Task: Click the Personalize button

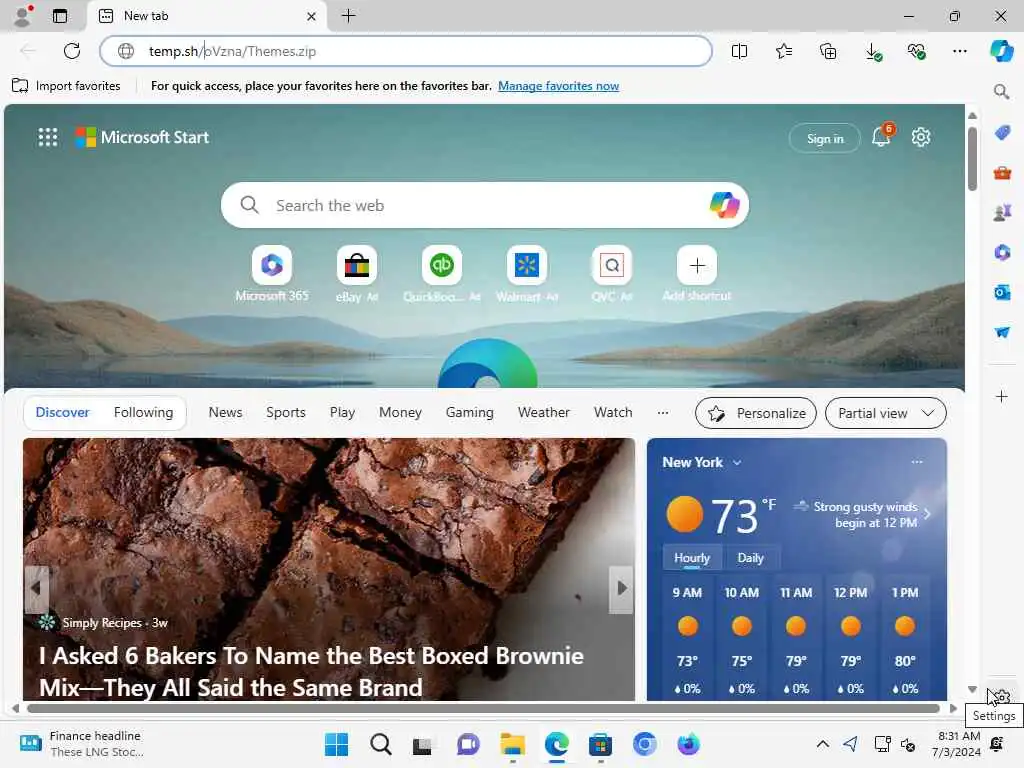Action: pos(756,413)
